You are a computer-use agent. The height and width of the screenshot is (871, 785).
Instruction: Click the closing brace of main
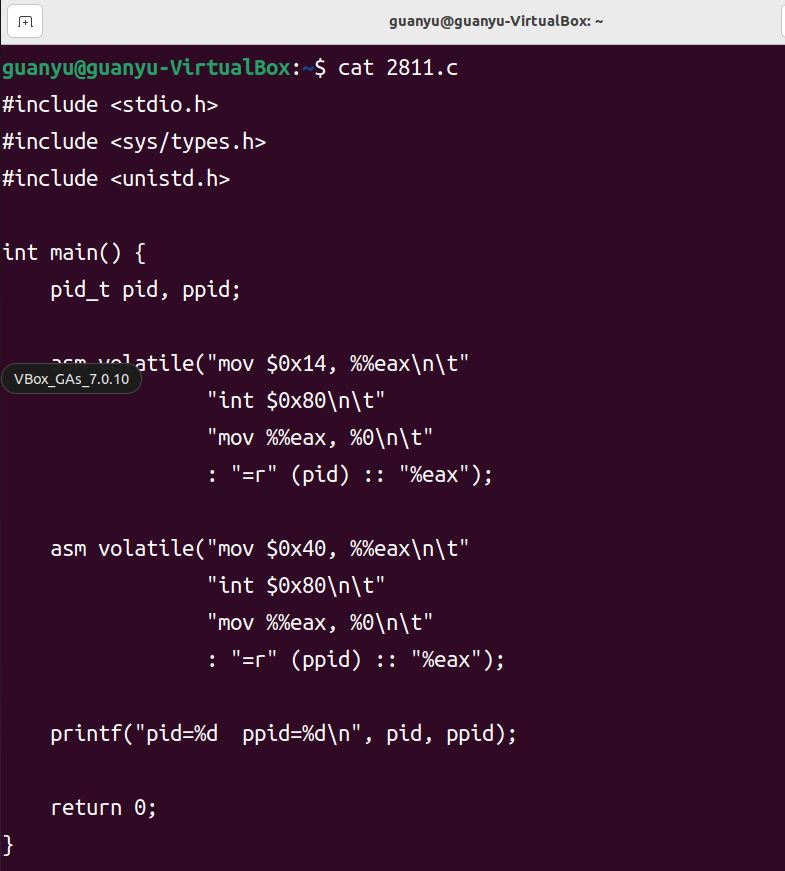pyautogui.click(x=8, y=845)
